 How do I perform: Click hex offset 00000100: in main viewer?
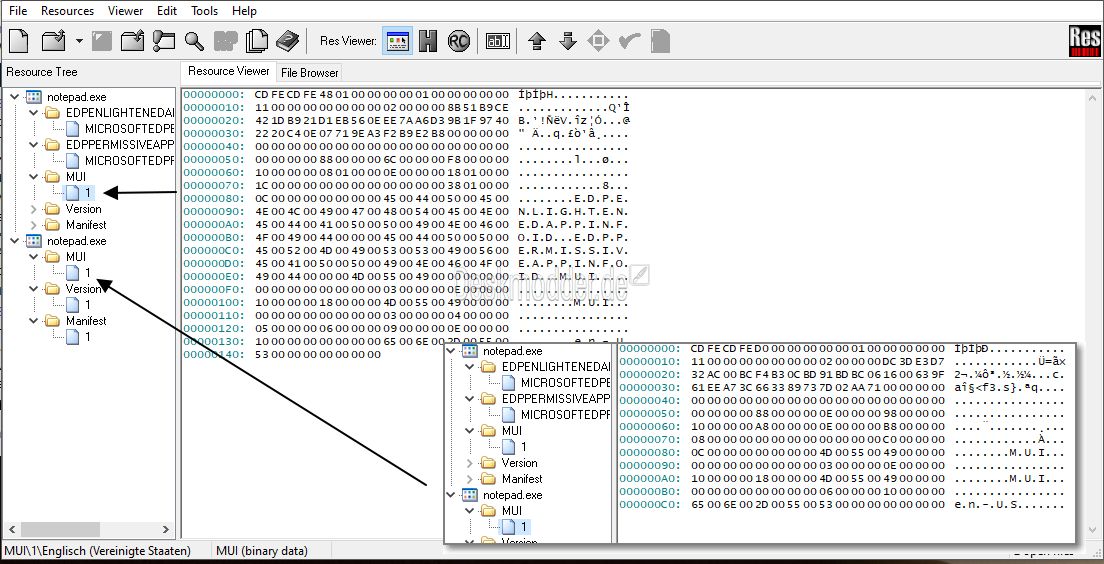[x=214, y=301]
